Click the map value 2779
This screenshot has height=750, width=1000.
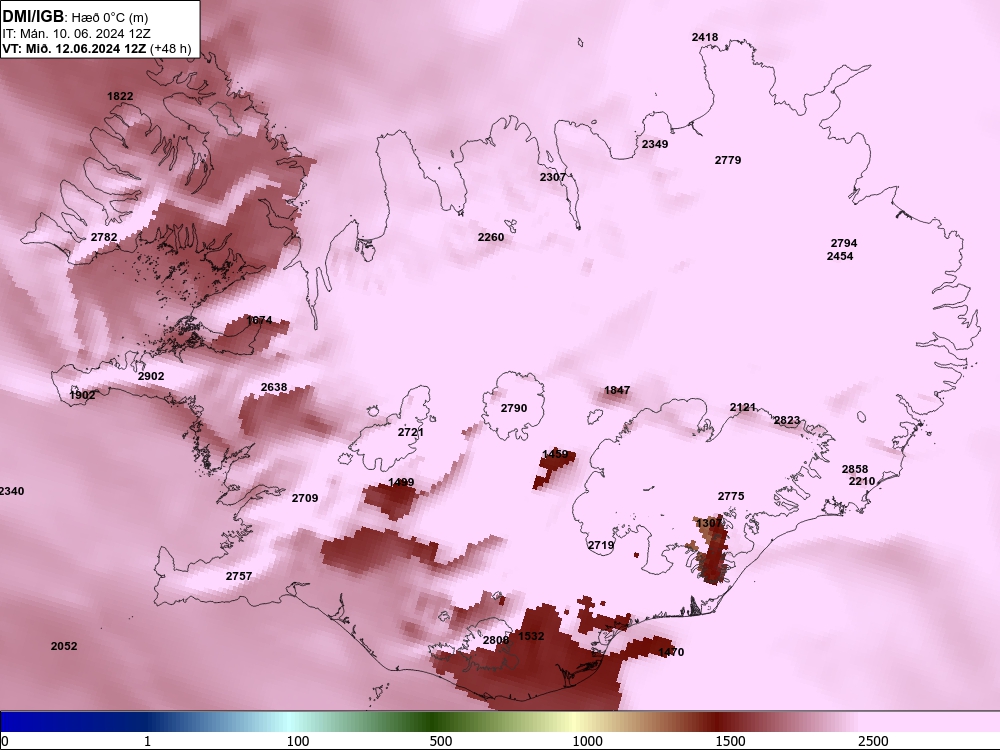pos(728,160)
